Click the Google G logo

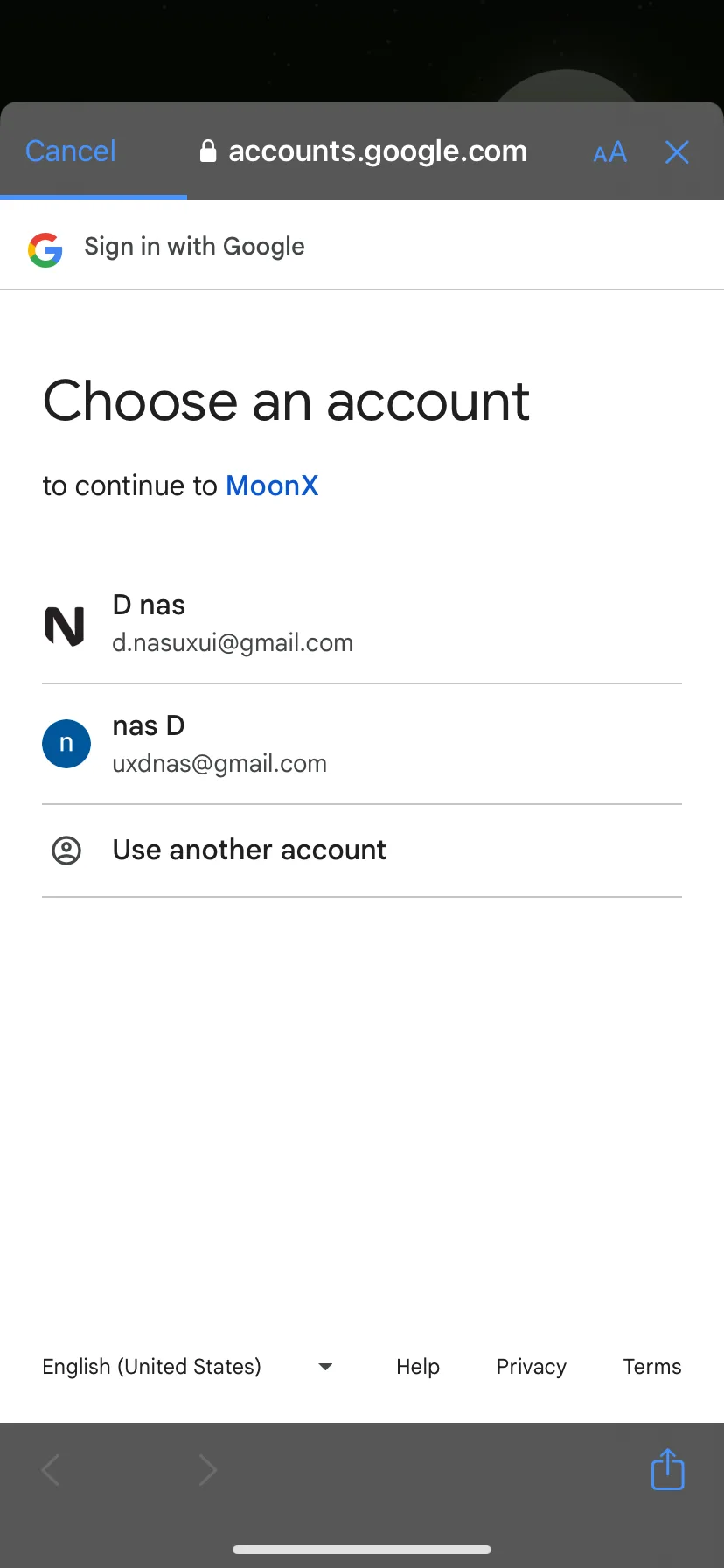point(45,249)
